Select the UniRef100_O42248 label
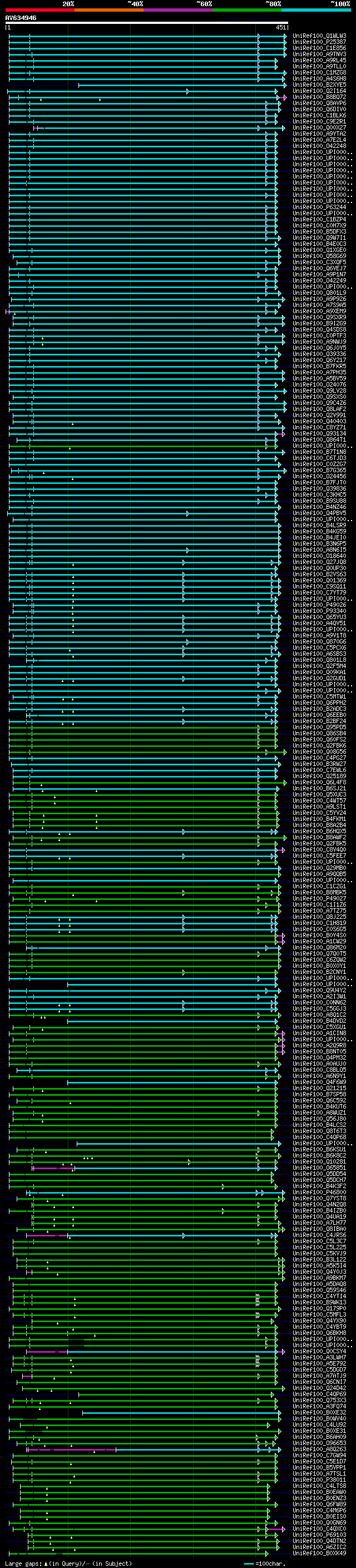The image size is (356, 1568). (319, 146)
